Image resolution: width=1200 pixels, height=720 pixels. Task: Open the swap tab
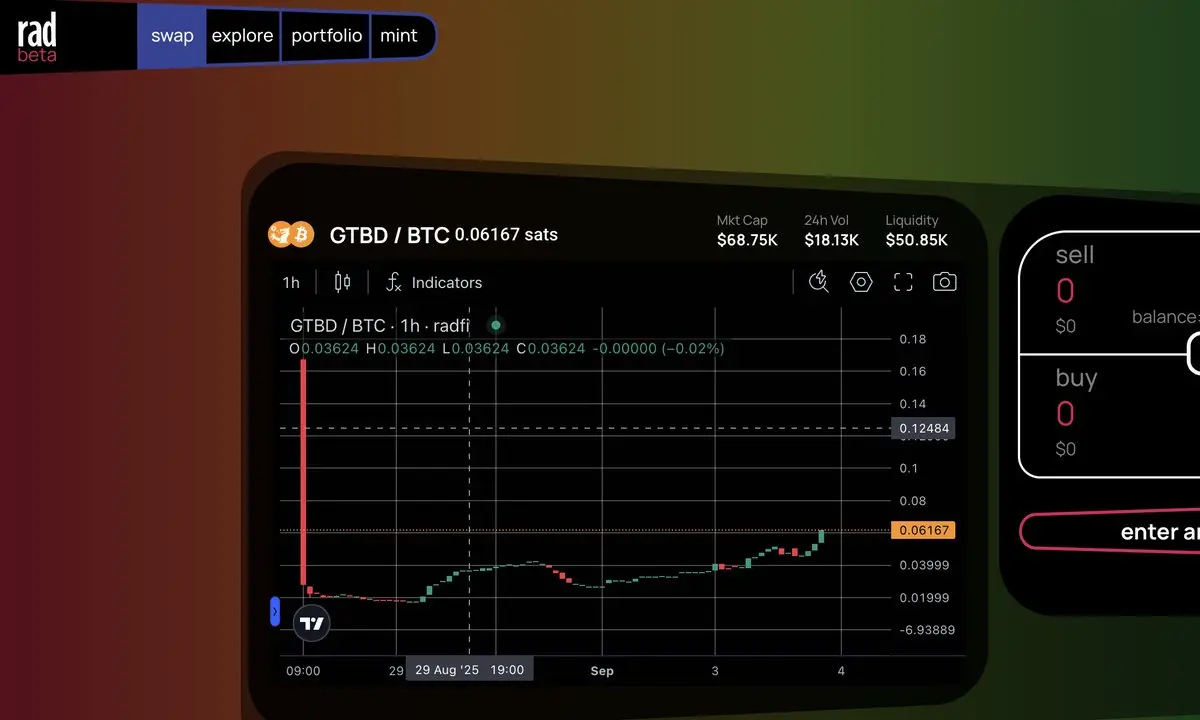coord(172,36)
